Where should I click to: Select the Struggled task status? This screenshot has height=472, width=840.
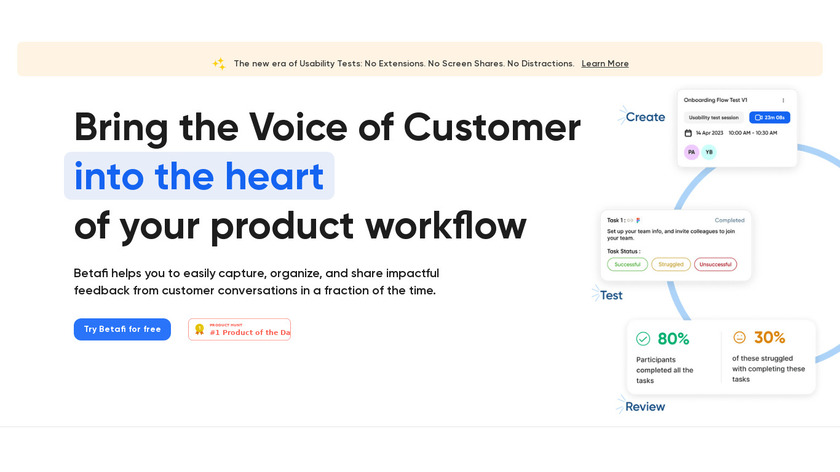click(671, 264)
